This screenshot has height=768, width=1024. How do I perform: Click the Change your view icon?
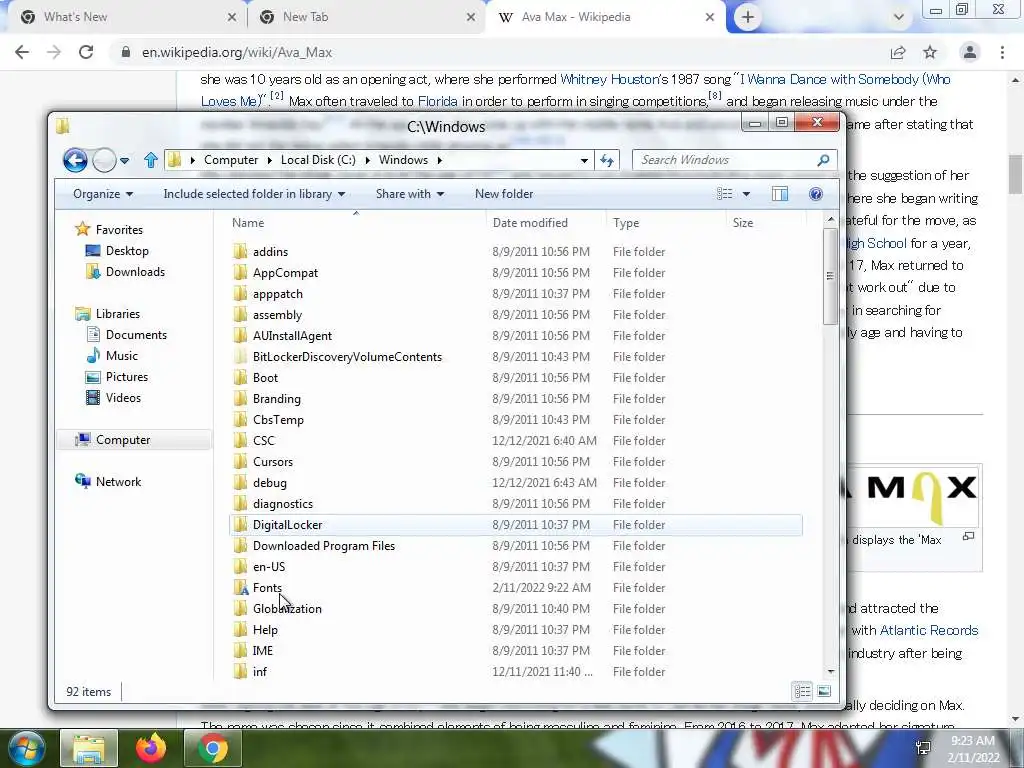click(x=724, y=194)
